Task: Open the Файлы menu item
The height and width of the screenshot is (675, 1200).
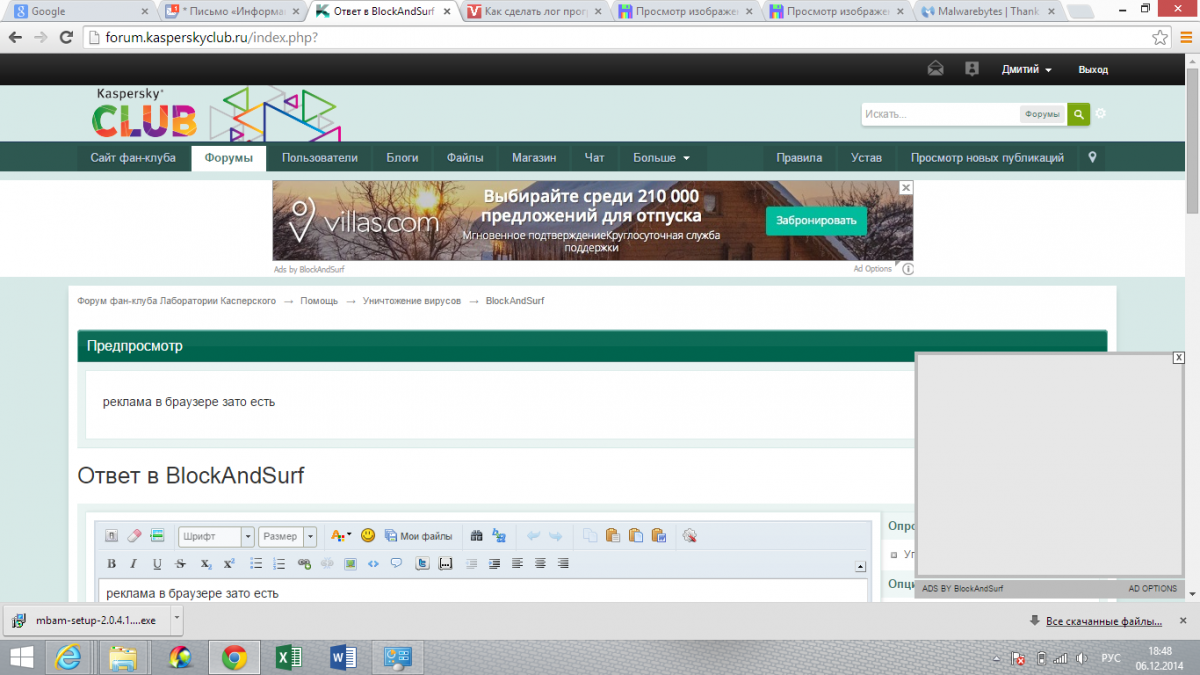Action: [x=465, y=158]
